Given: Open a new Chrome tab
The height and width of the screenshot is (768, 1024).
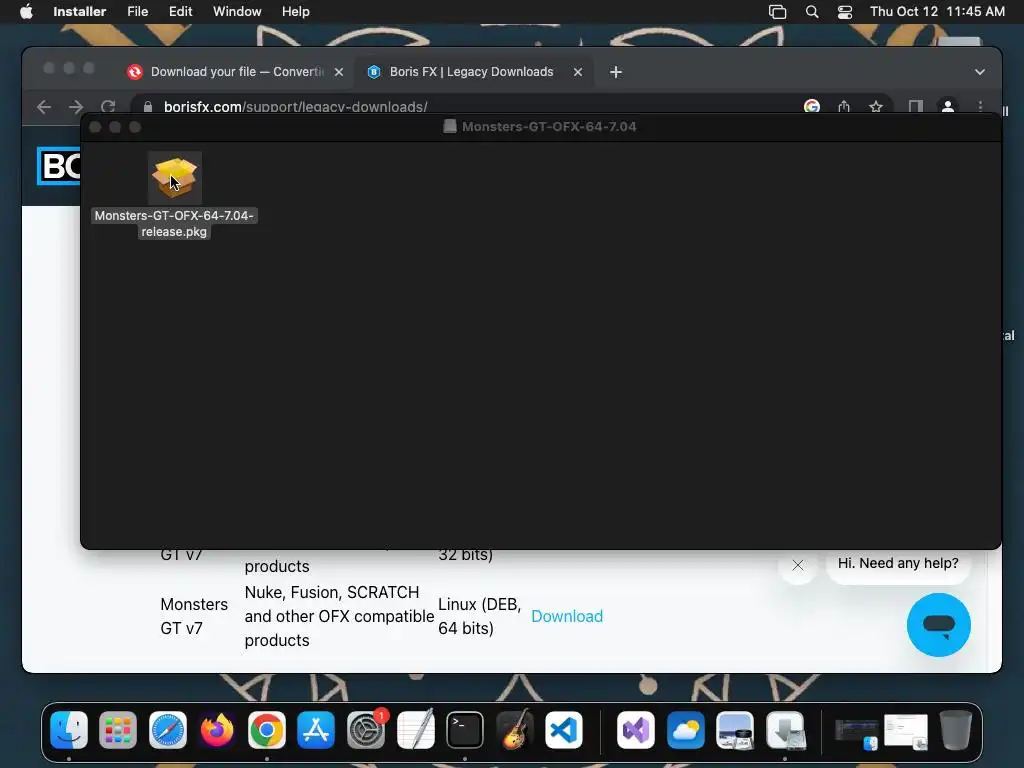Looking at the screenshot, I should (x=616, y=72).
